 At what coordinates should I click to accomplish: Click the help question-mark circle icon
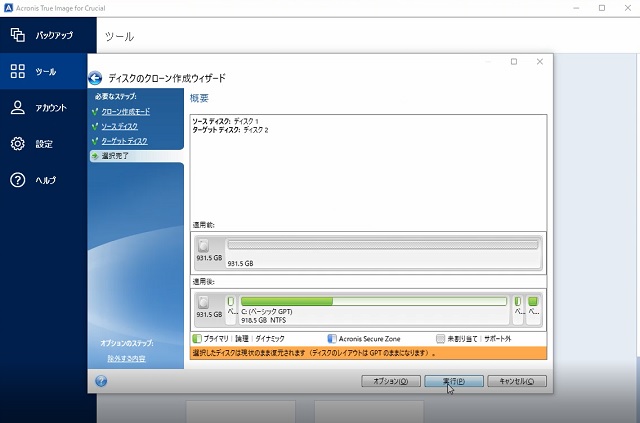(x=18, y=180)
